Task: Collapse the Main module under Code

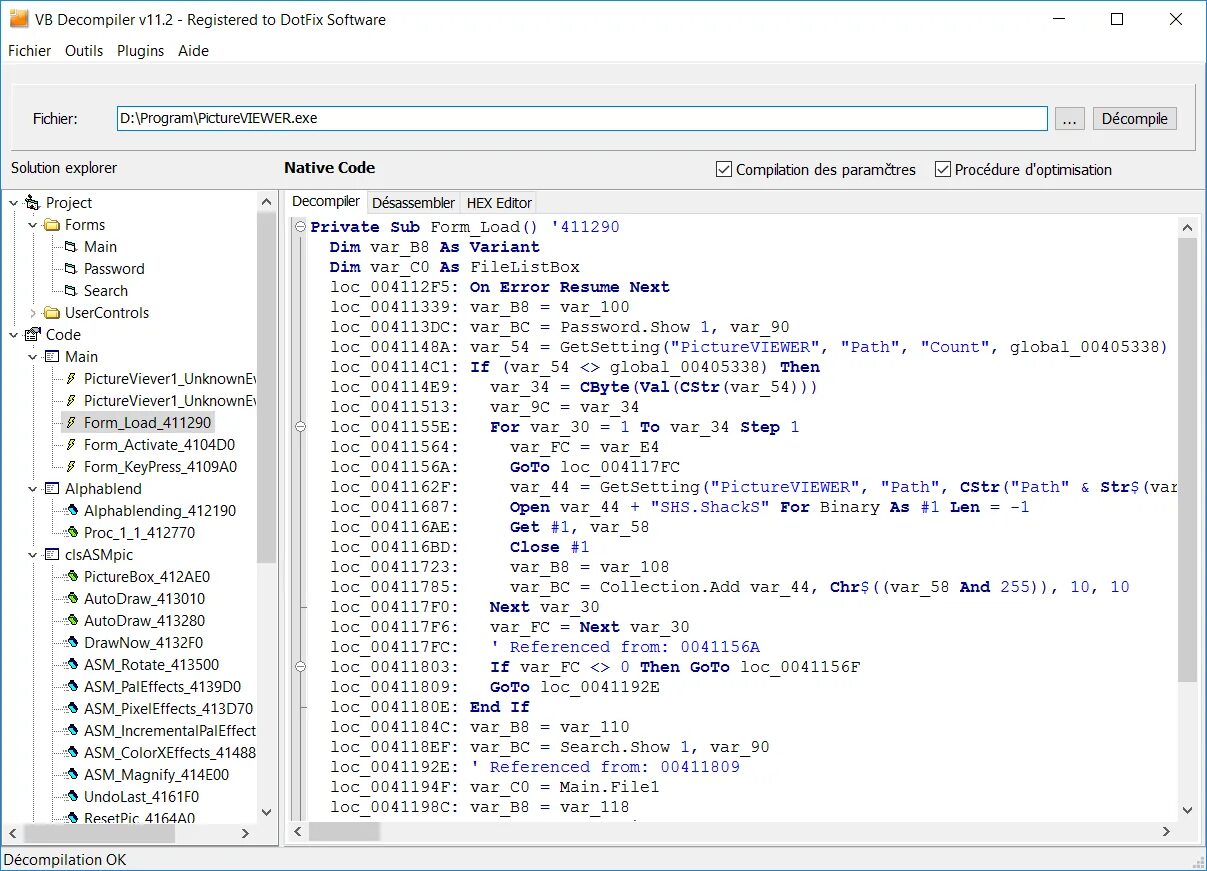Action: [x=32, y=357]
